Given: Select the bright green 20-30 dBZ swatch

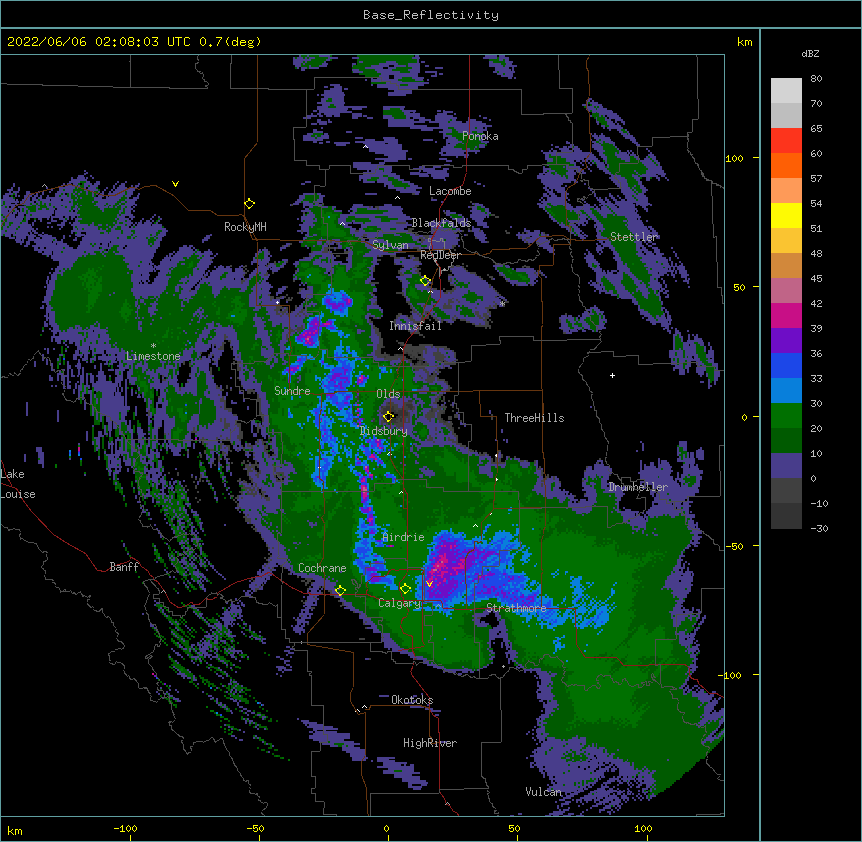Looking at the screenshot, I should click(786, 416).
